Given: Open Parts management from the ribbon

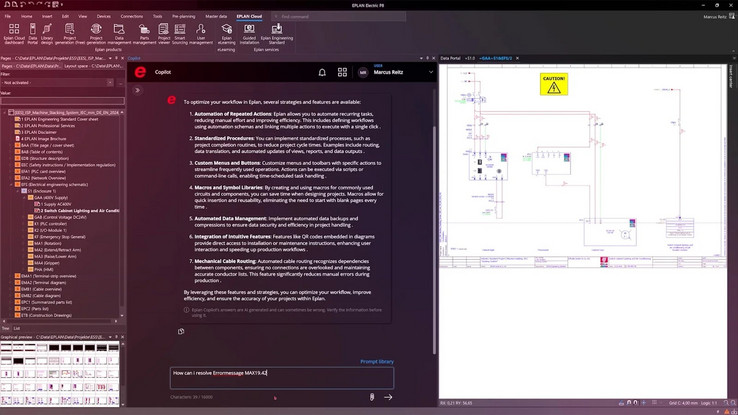Looking at the screenshot, I should [x=144, y=34].
